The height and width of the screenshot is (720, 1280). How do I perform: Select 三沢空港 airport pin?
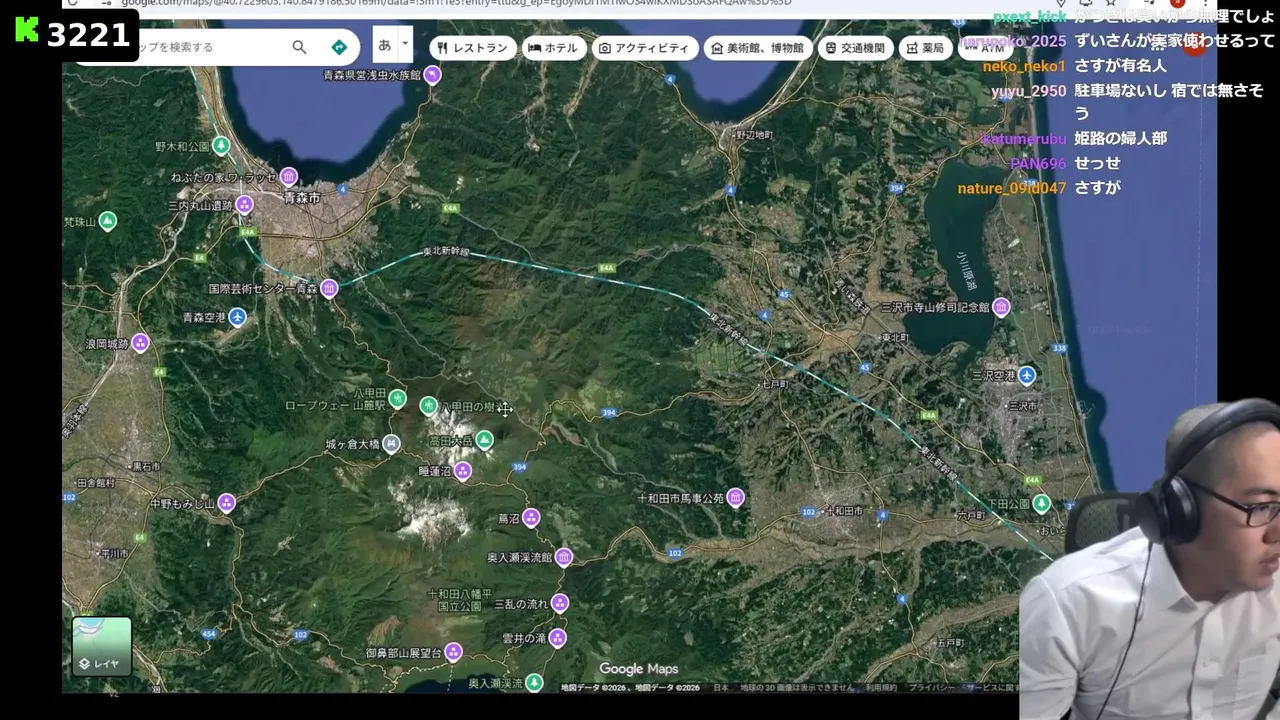pyautogui.click(x=1026, y=375)
